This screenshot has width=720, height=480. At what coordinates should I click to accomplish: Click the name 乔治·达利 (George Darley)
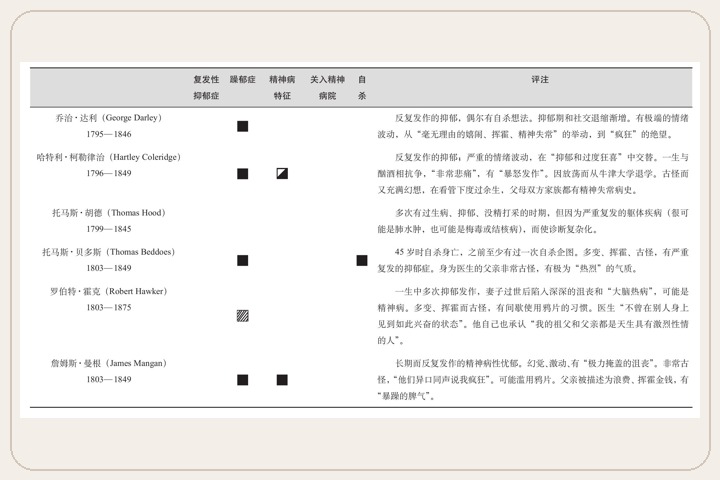tap(109, 118)
